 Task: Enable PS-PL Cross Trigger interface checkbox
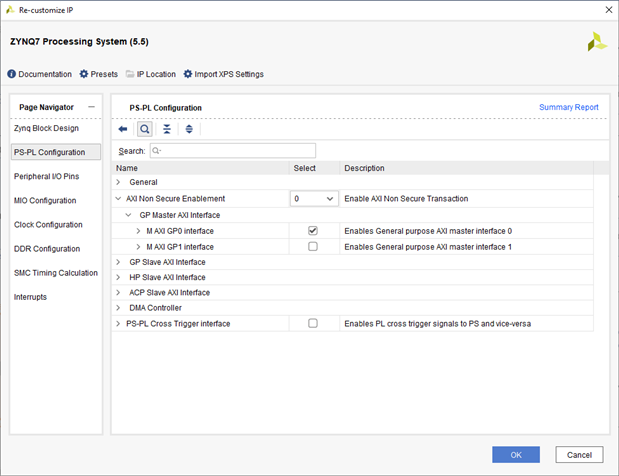[x=313, y=323]
